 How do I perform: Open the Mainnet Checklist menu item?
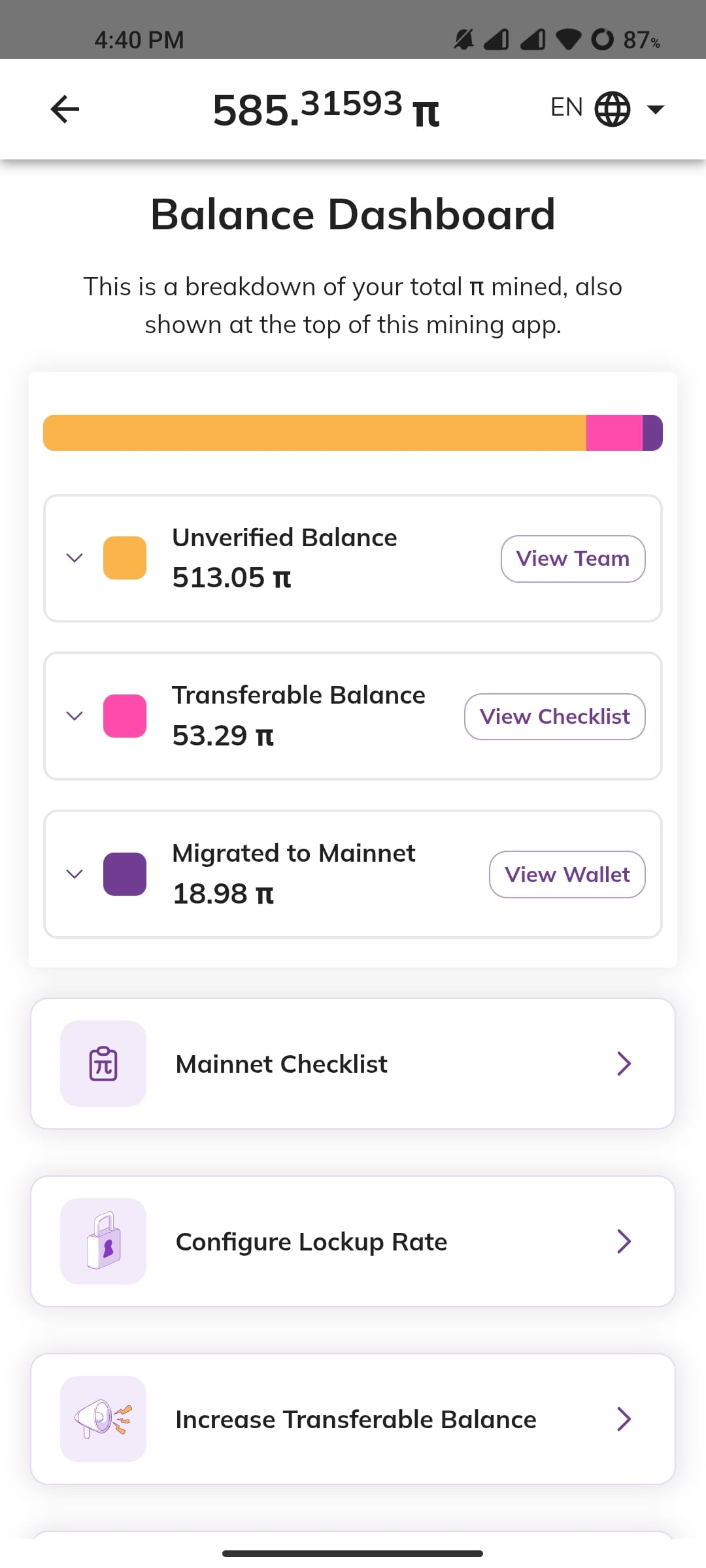click(353, 1064)
